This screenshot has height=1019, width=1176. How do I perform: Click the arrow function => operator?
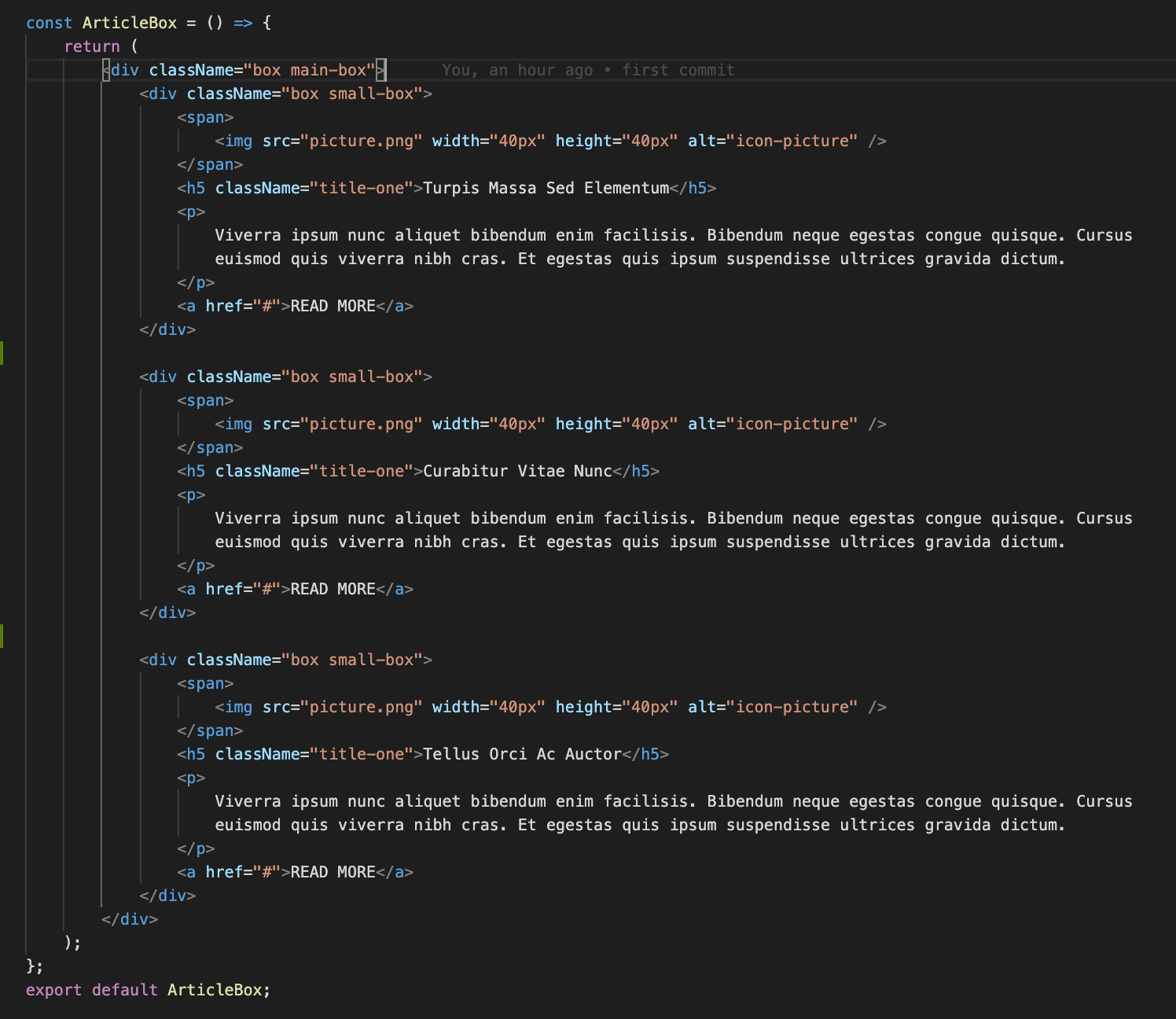click(x=243, y=23)
